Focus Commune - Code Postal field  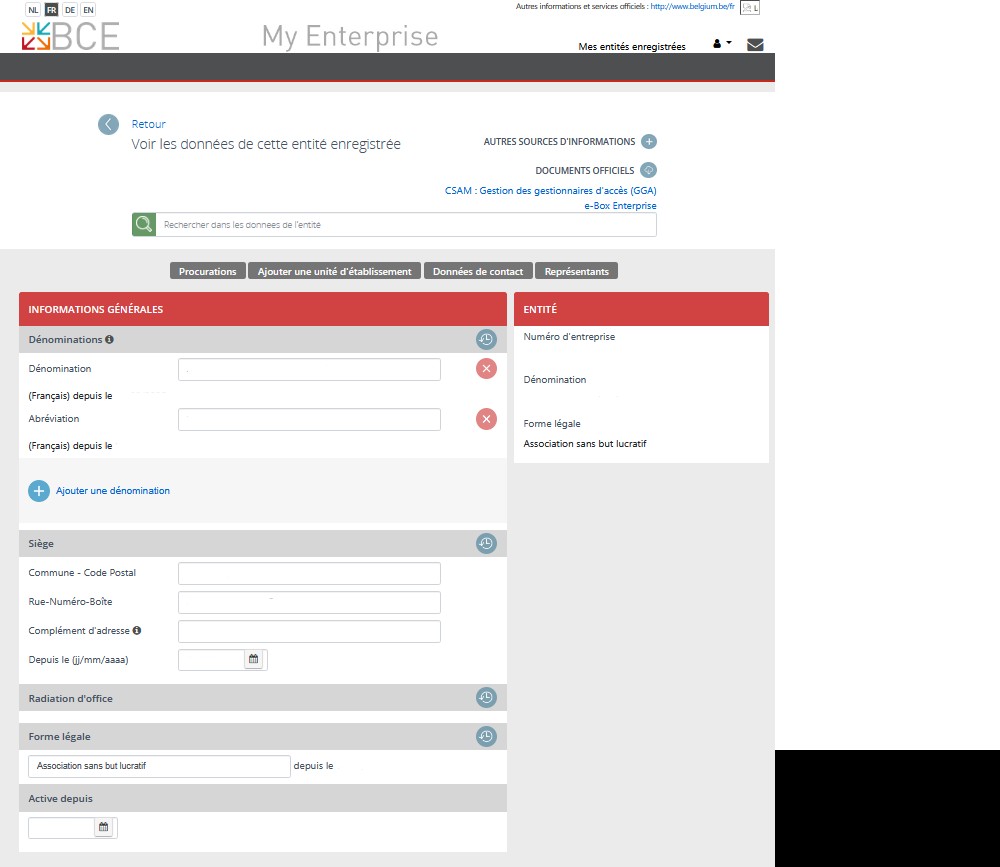[x=309, y=574]
